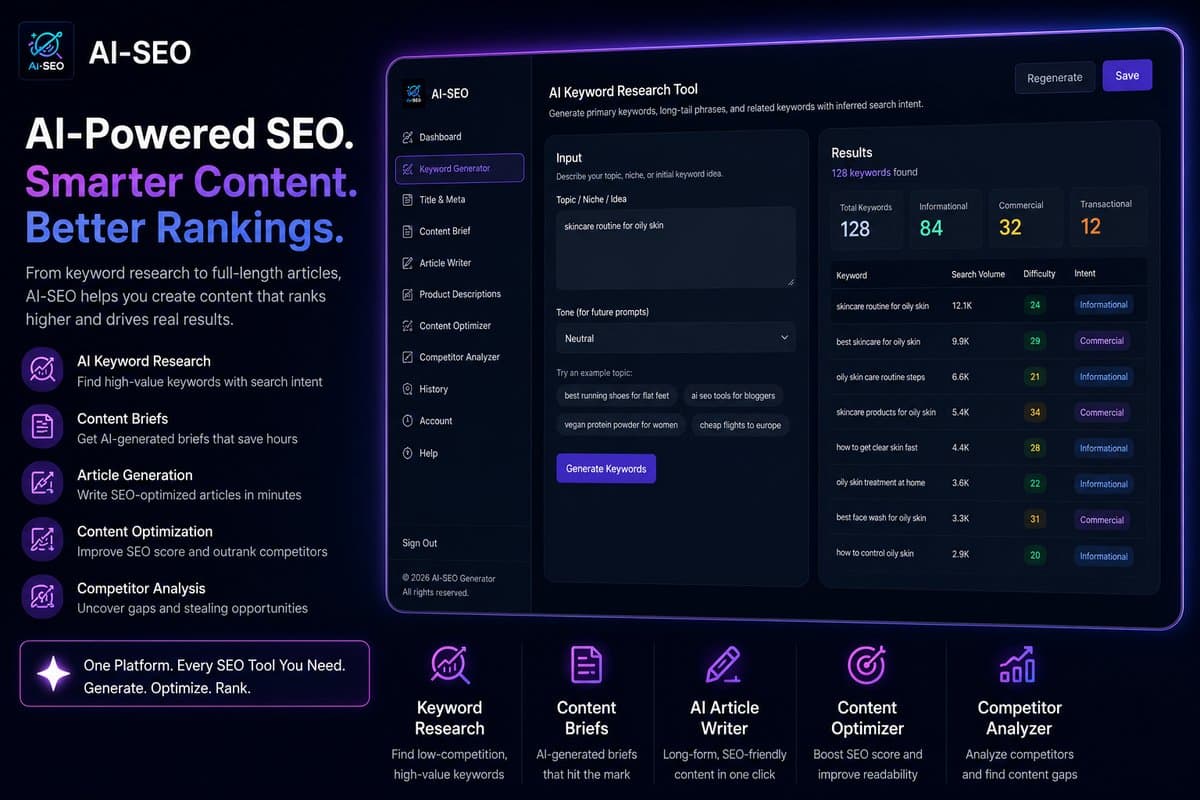Click the Product Descriptions sidebar icon
Screen dimensions: 1200x800
tap(407, 294)
